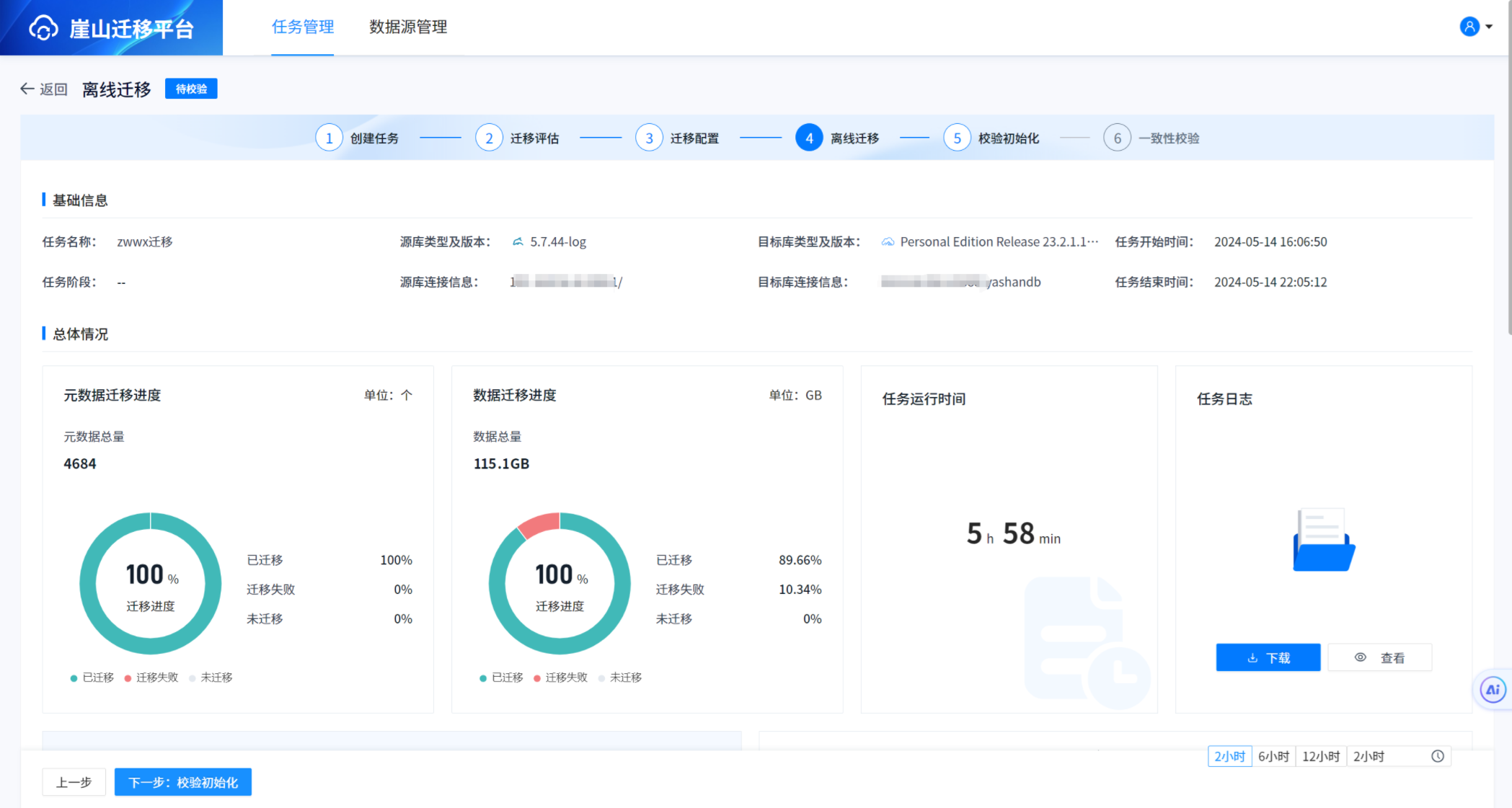
Task: Click the floating AI assistant icon
Action: (1493, 690)
